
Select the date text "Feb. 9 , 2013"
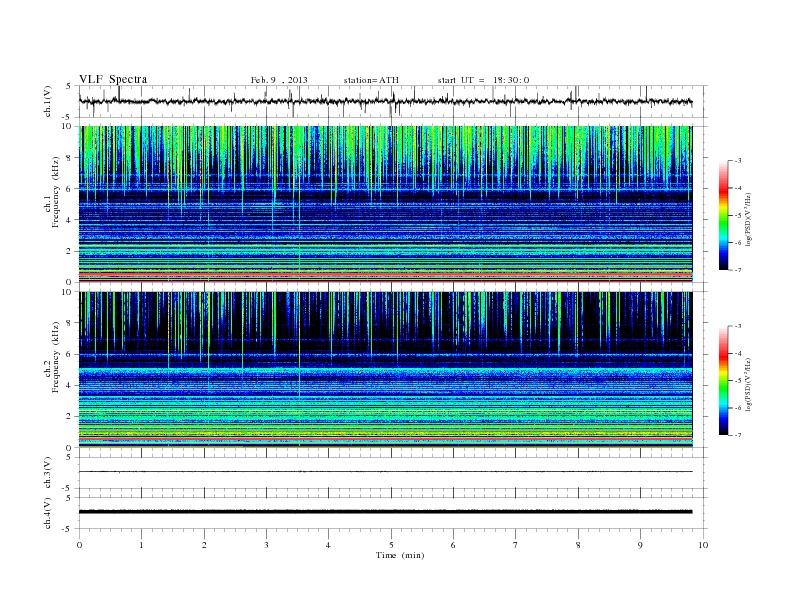point(279,80)
